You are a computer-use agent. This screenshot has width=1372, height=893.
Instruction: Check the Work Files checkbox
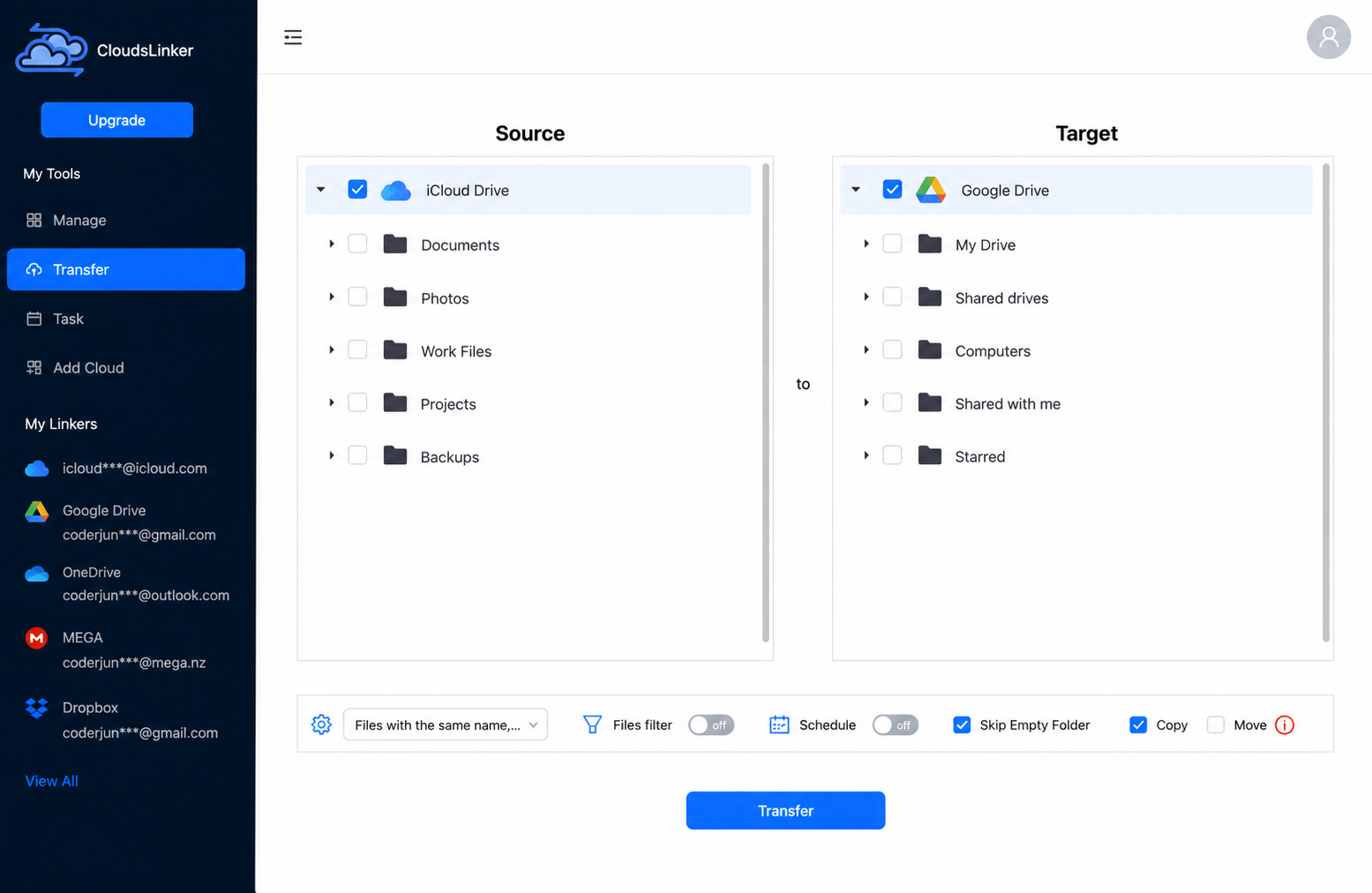357,350
